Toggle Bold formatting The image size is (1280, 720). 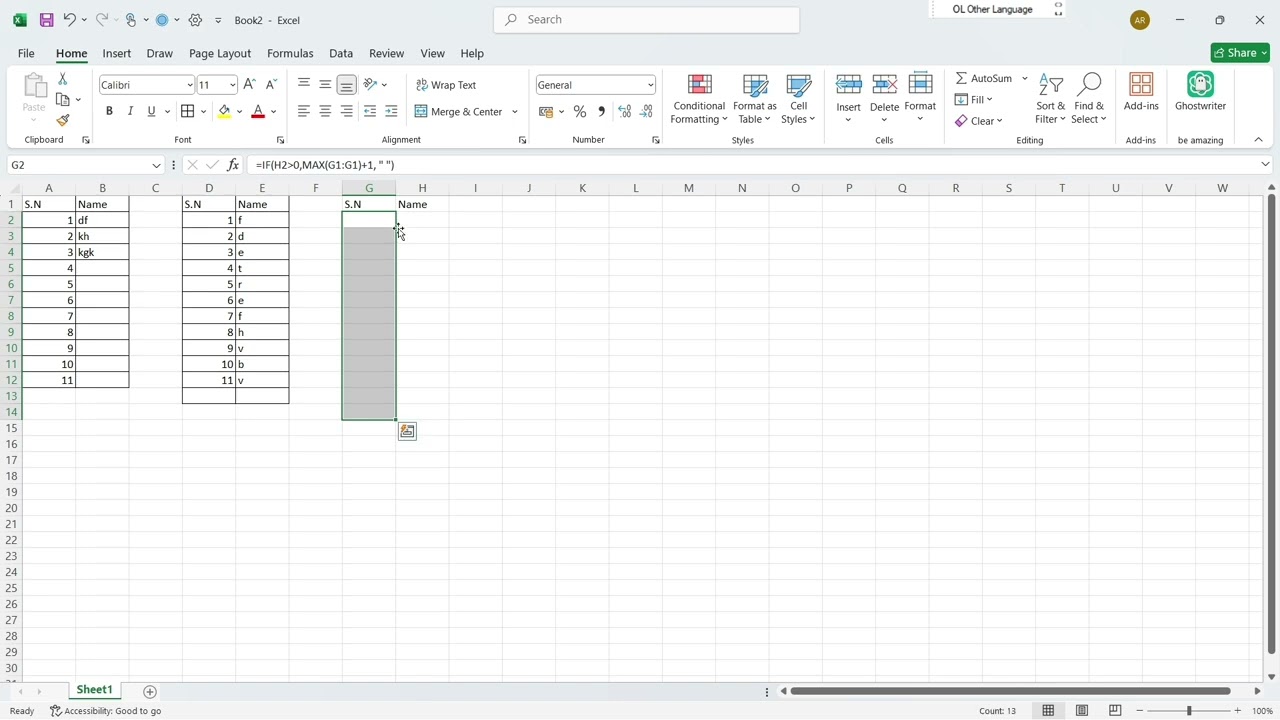coord(109,111)
